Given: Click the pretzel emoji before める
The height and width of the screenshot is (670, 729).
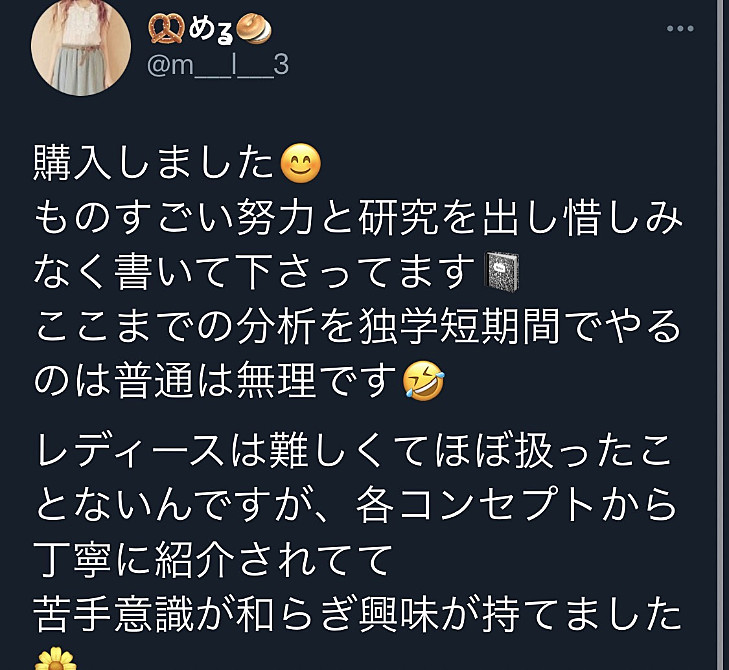Looking at the screenshot, I should [x=166, y=29].
